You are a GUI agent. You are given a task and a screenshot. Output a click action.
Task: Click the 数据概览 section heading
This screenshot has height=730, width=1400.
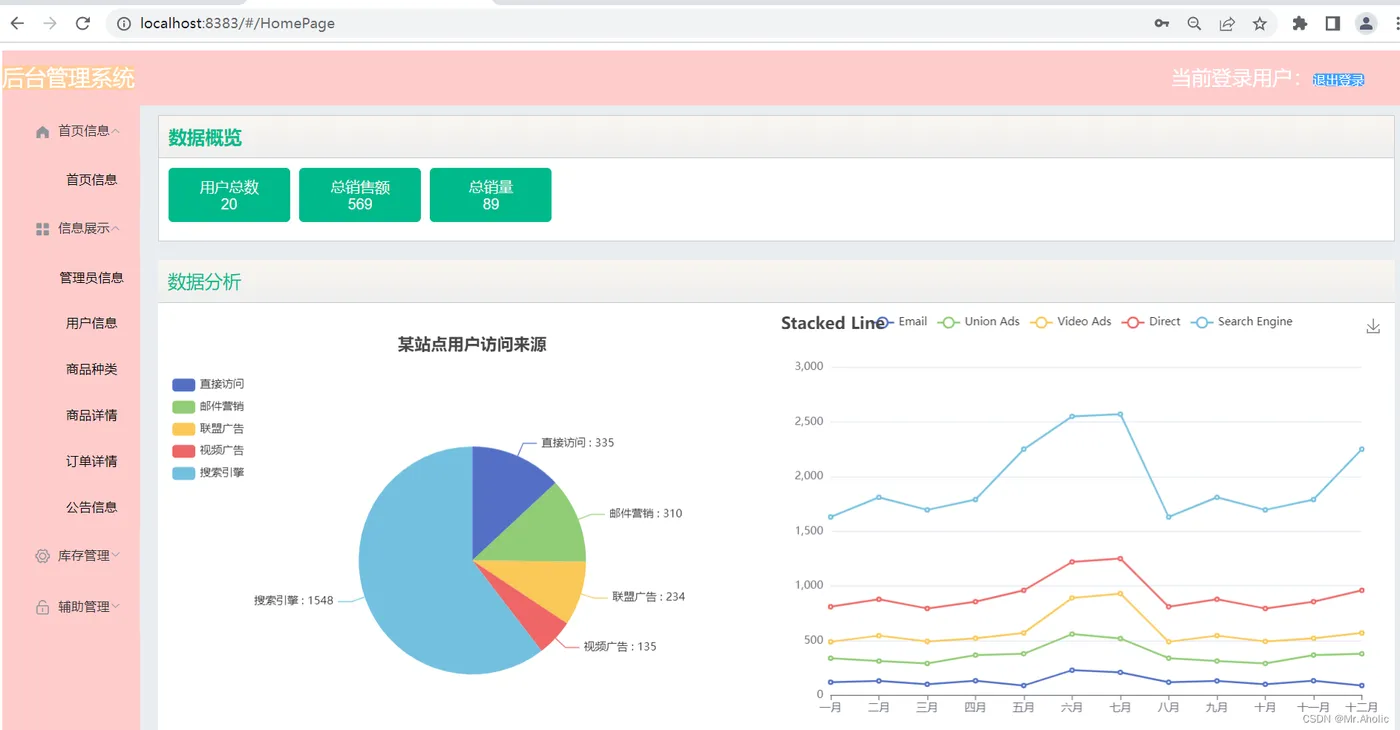pyautogui.click(x=205, y=138)
